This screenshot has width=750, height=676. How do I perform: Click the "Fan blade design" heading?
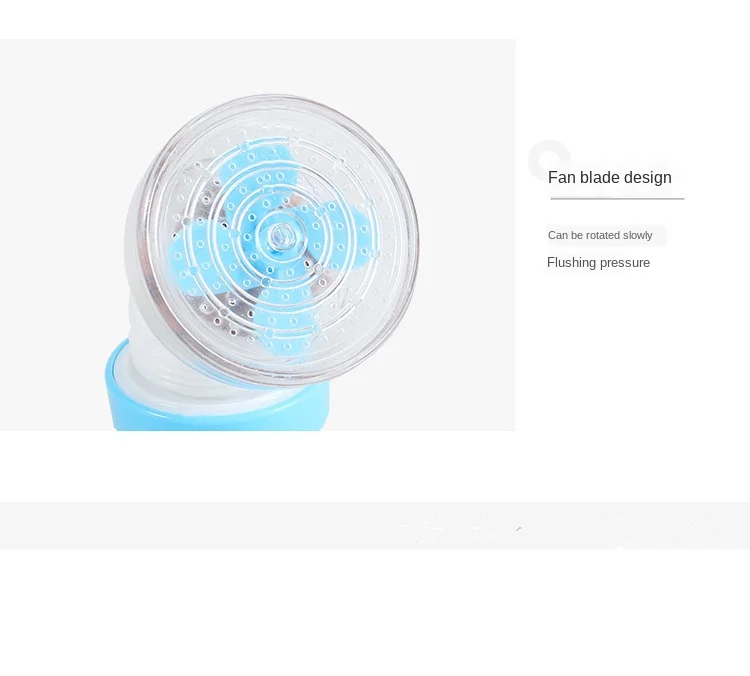(609, 177)
